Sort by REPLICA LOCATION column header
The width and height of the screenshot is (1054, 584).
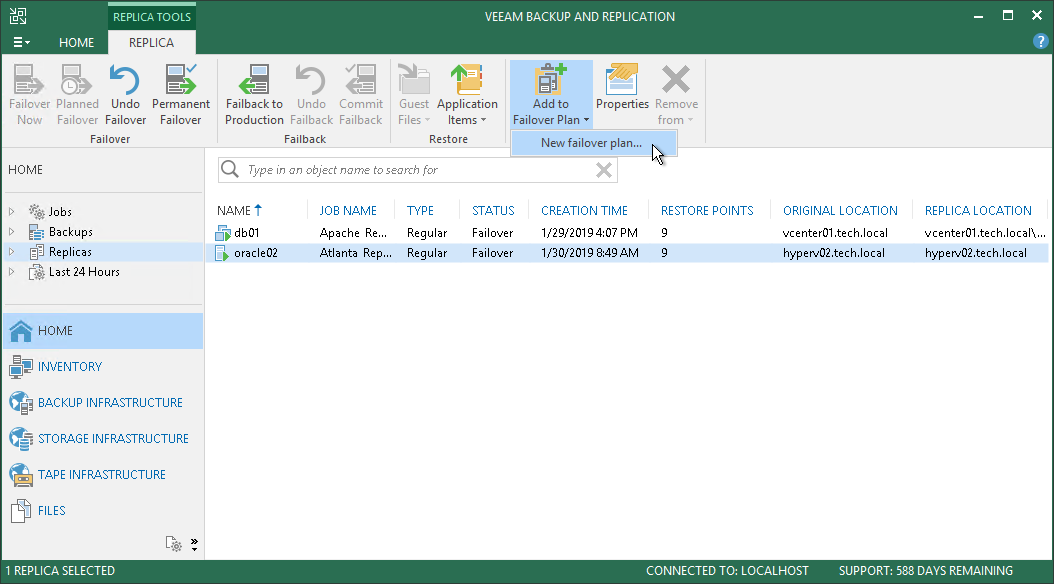click(x=978, y=210)
